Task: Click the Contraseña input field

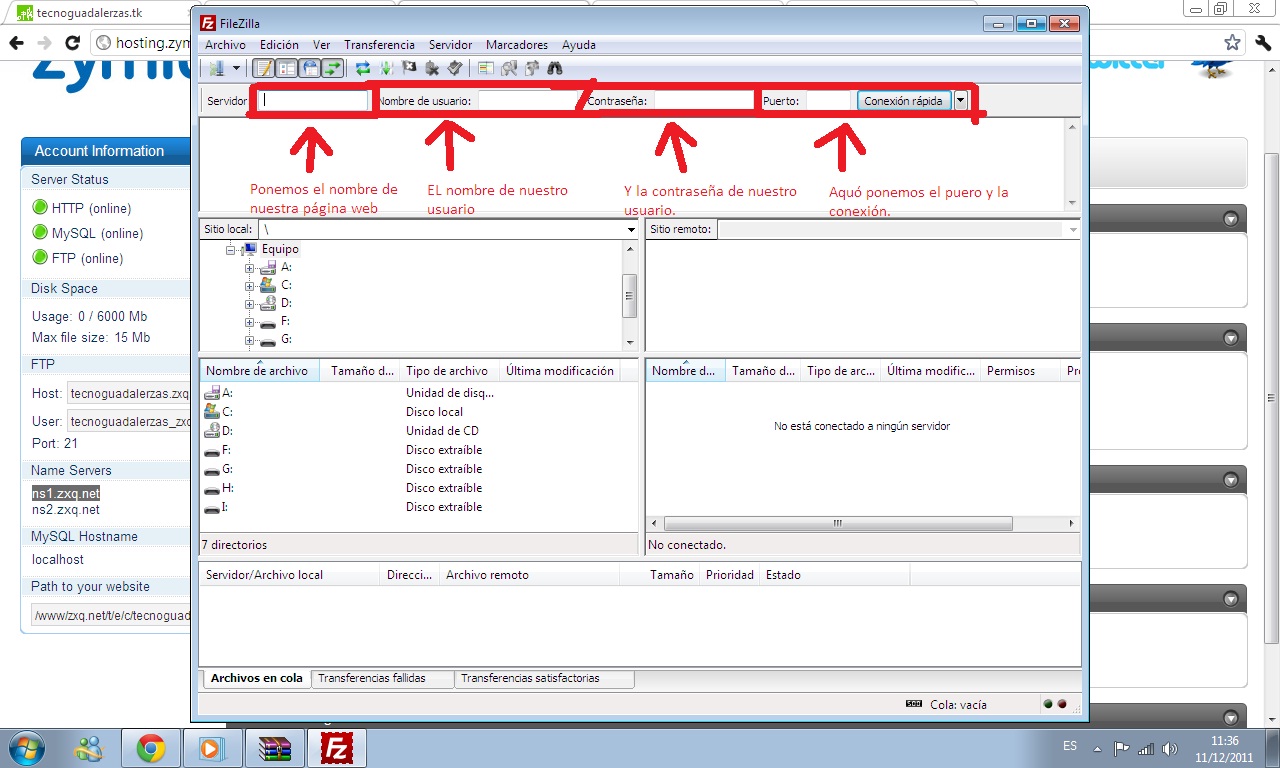Action: (x=704, y=100)
